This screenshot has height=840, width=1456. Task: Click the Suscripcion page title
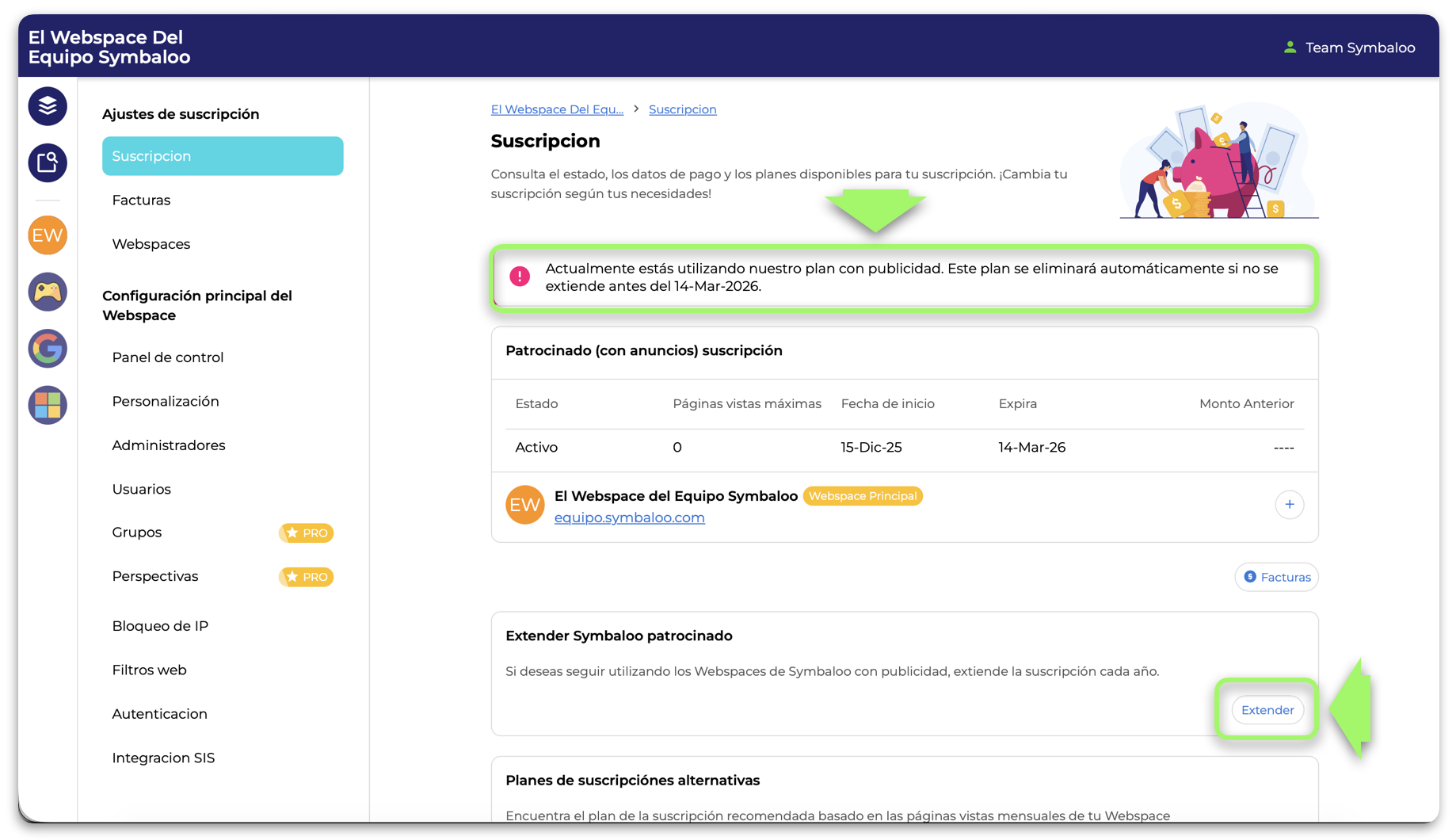(546, 141)
